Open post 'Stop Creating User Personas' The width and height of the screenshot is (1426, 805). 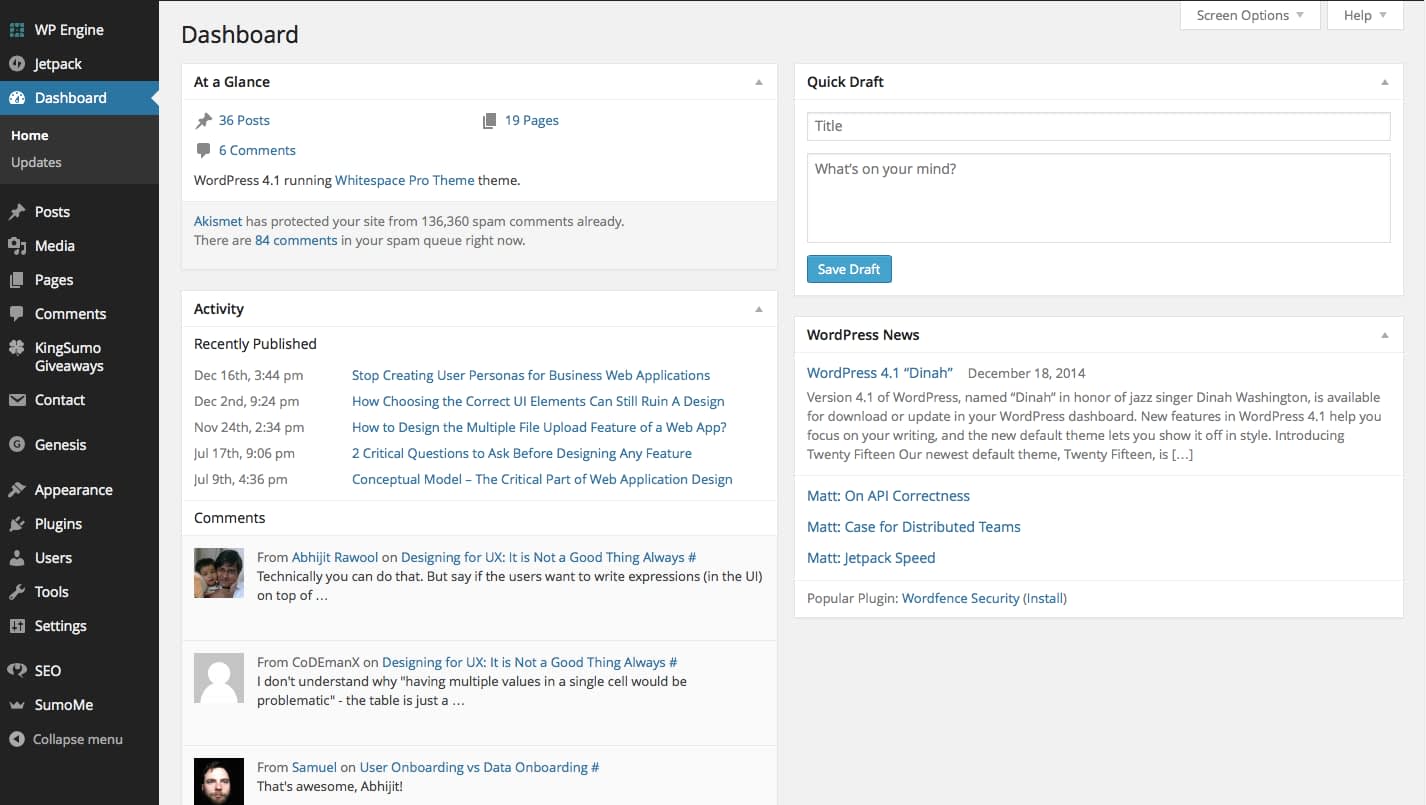coord(531,375)
